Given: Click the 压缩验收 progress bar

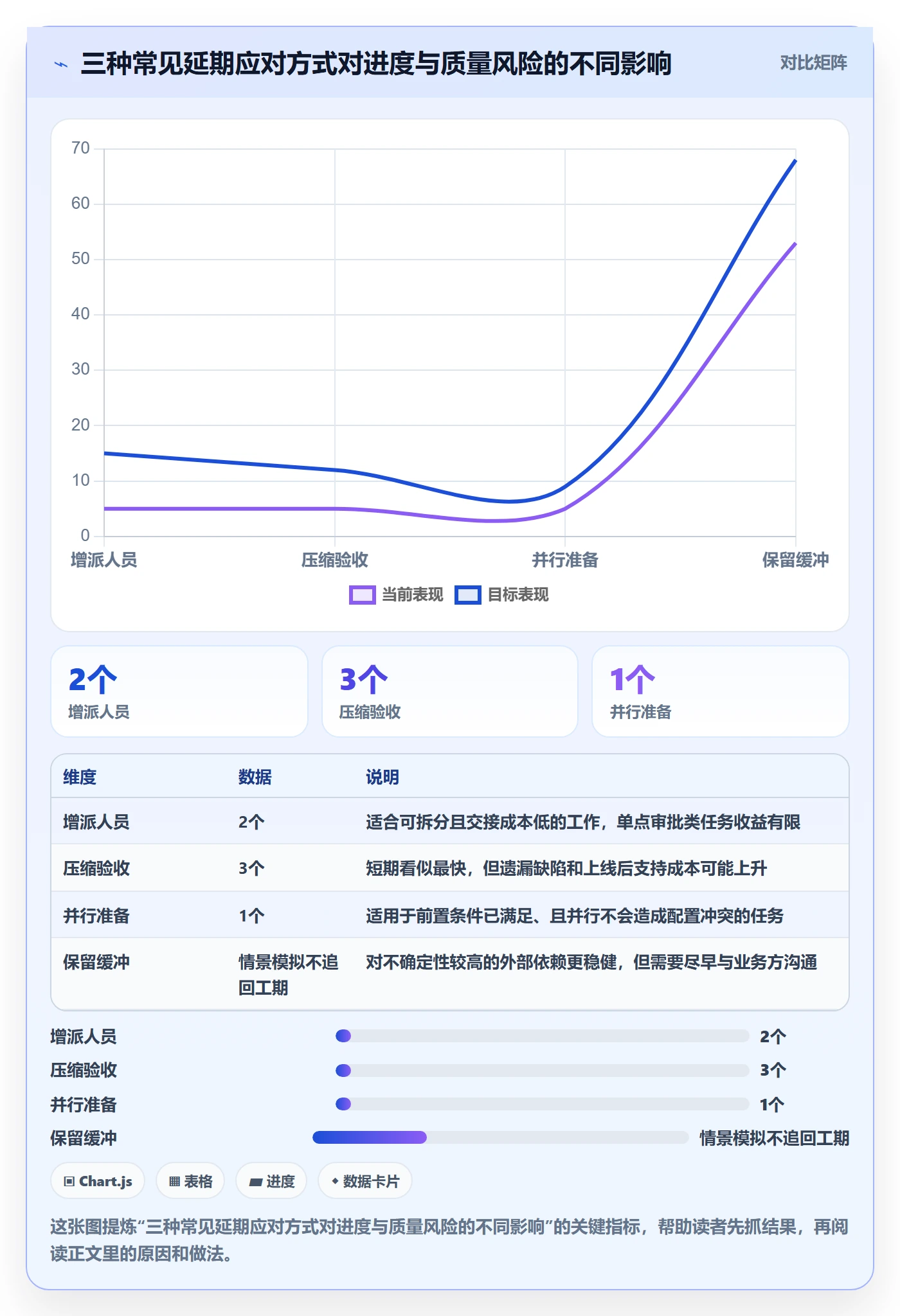Looking at the screenshot, I should pyautogui.click(x=542, y=1071).
